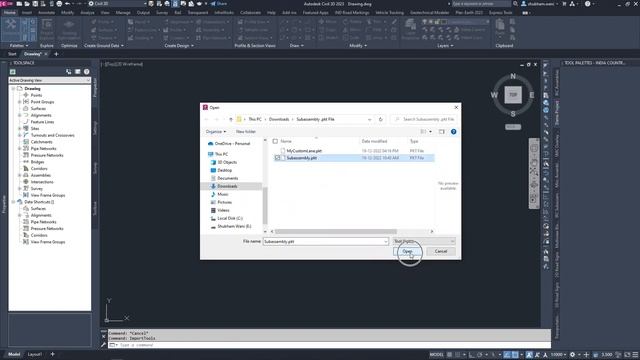Sort files by Name column
The height and width of the screenshot is (360, 640).
(286, 141)
